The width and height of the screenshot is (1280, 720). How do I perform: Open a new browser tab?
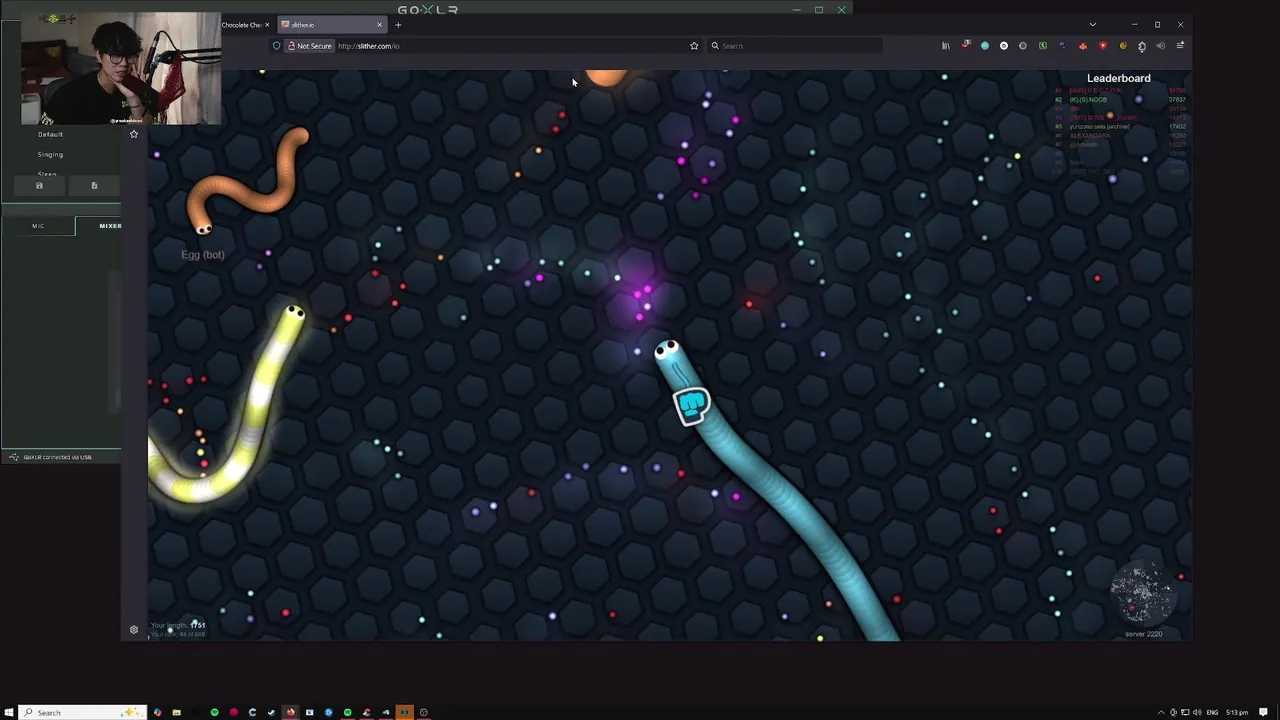(398, 25)
